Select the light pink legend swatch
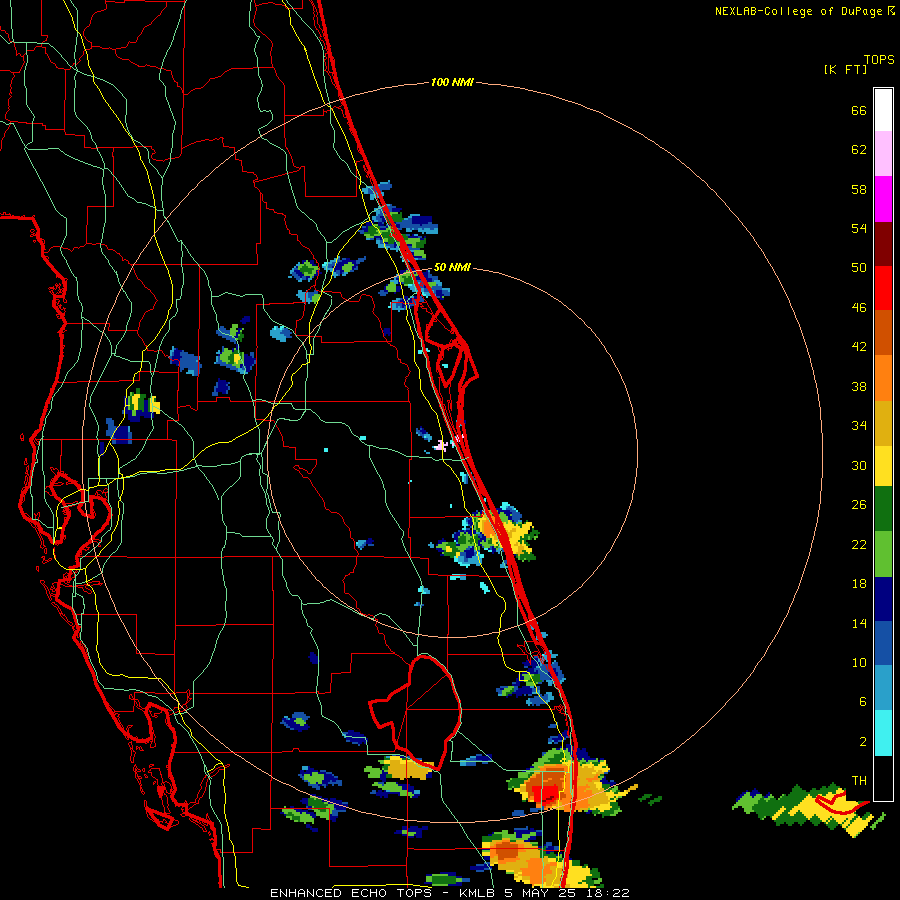 click(x=883, y=154)
